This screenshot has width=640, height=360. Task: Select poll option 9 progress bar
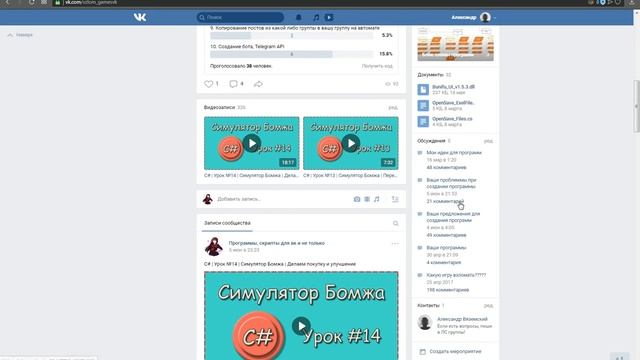click(x=292, y=36)
